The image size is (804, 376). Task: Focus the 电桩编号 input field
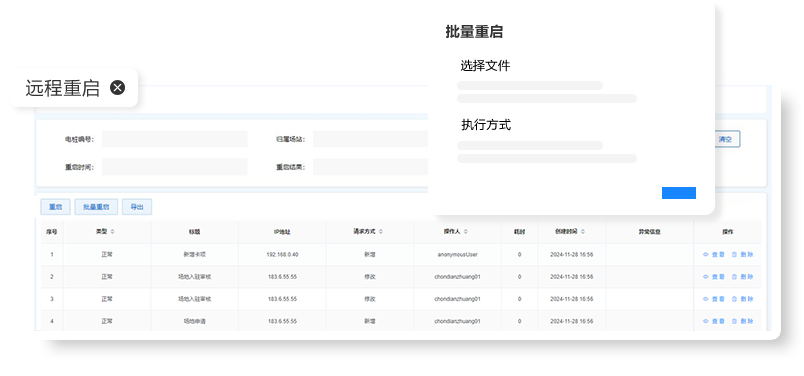point(174,139)
